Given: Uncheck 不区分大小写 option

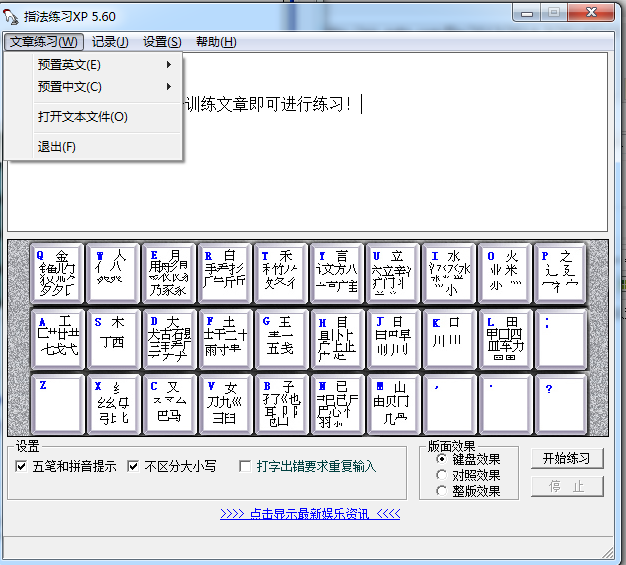Looking at the screenshot, I should coord(133,466).
